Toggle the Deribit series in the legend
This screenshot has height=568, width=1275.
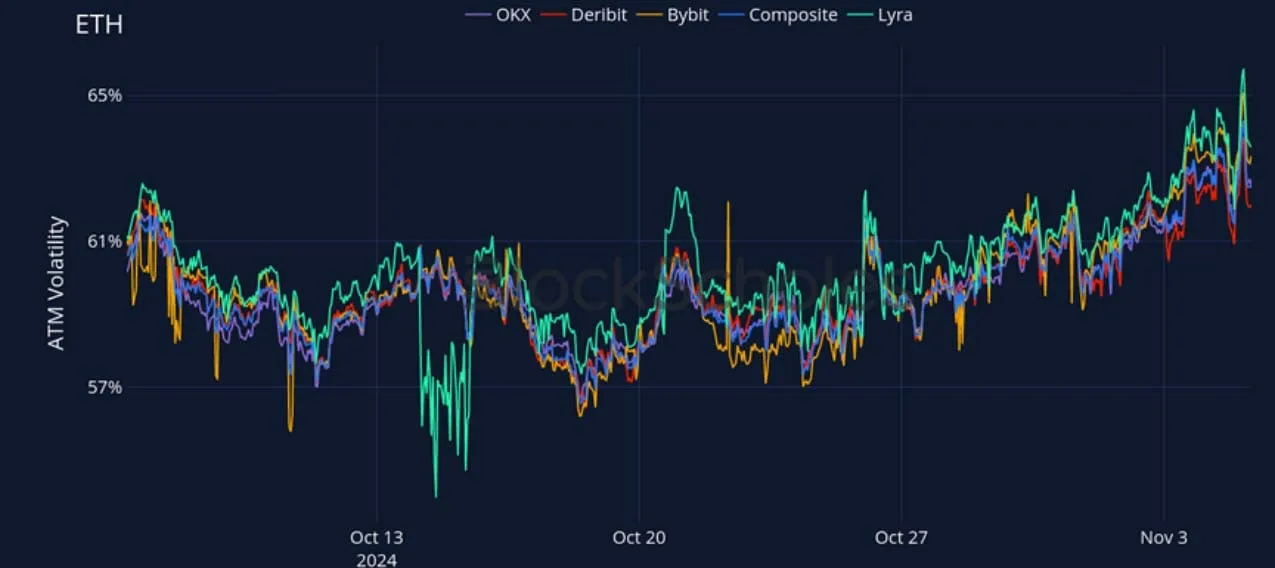[585, 15]
